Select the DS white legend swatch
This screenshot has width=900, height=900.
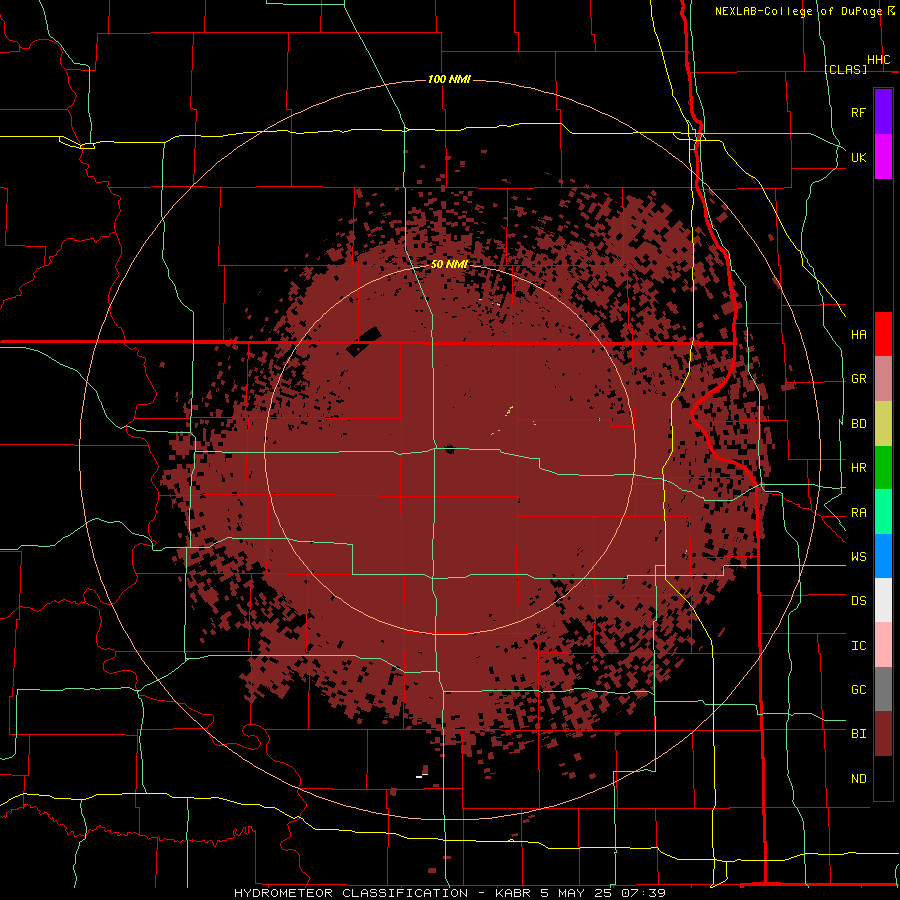coord(883,600)
